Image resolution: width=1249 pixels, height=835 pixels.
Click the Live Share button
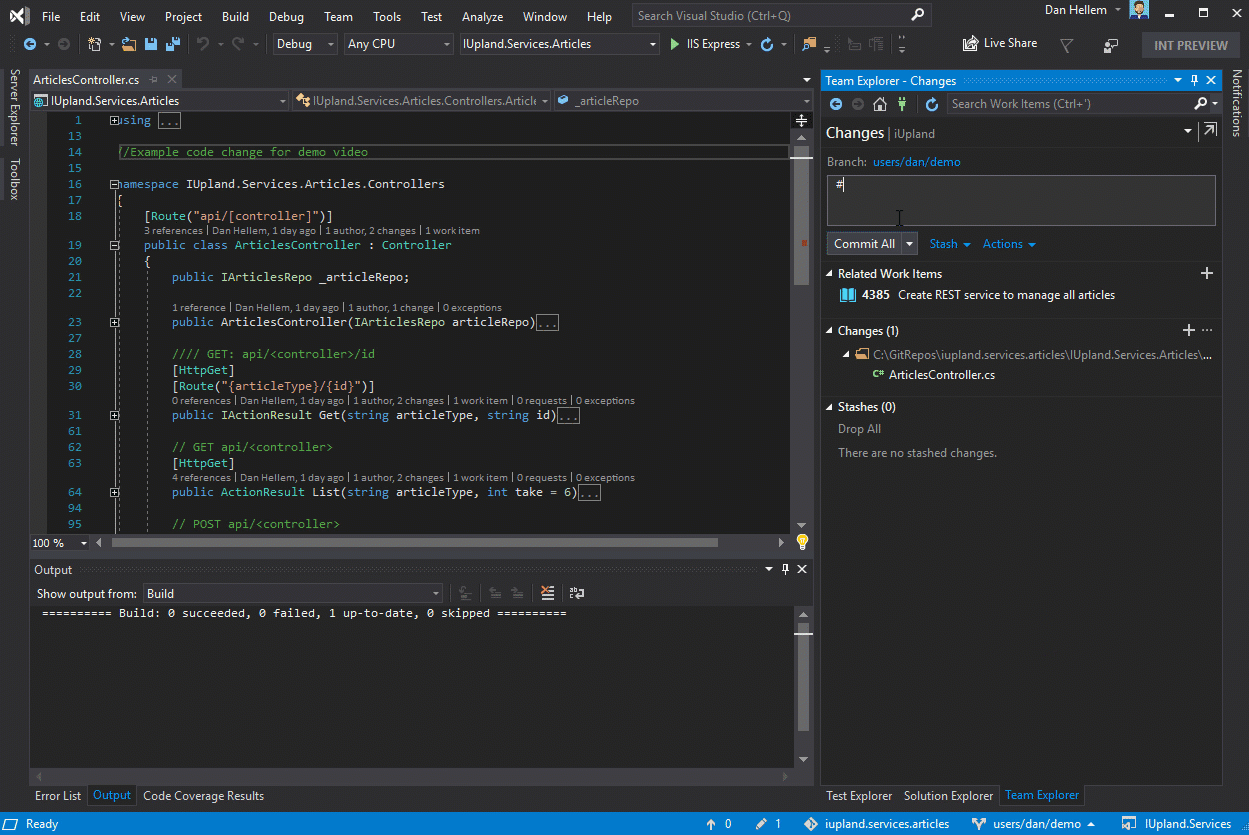coord(999,43)
